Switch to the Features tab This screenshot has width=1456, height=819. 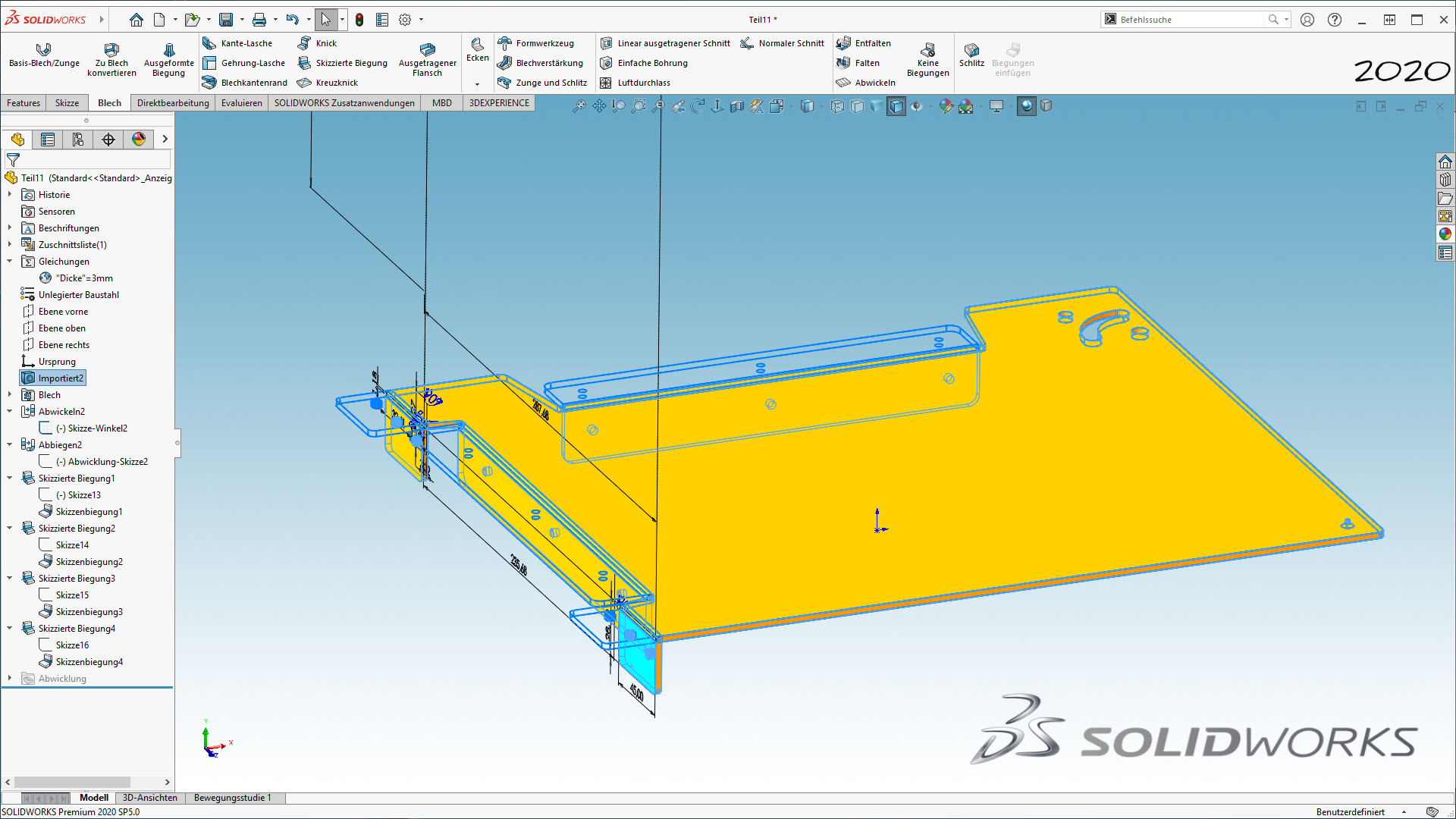(24, 103)
